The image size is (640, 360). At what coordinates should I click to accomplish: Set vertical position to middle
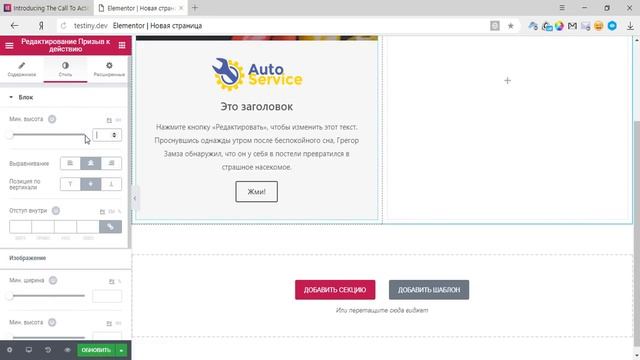(91, 184)
